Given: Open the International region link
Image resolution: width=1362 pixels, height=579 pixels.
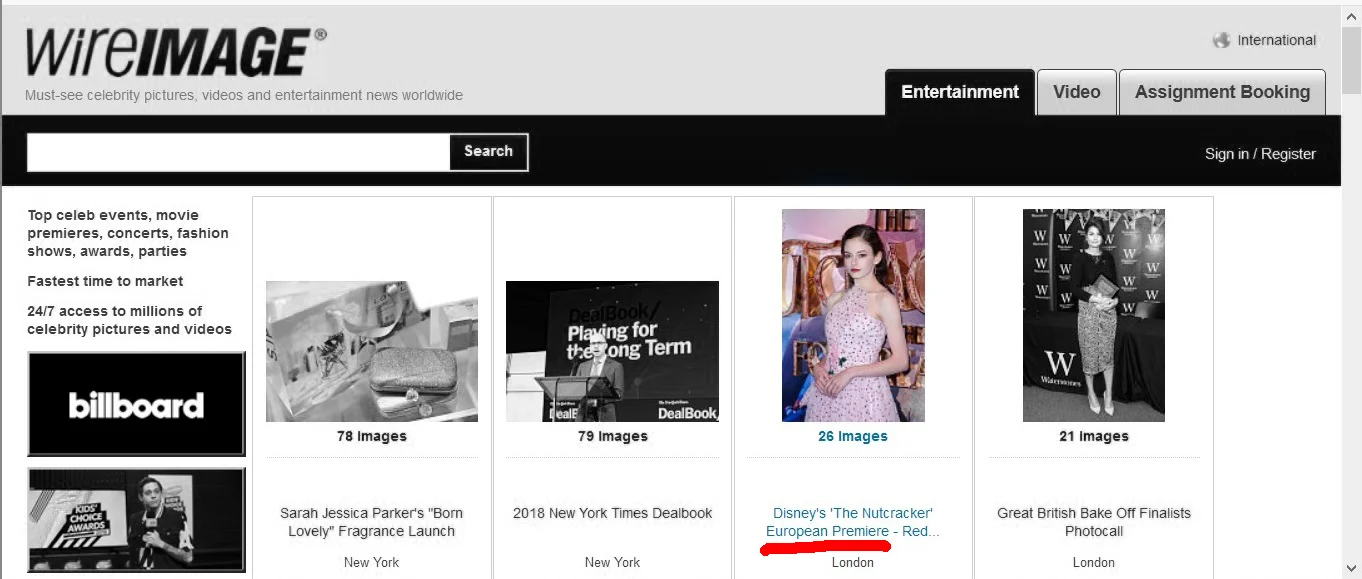Looking at the screenshot, I should 1276,40.
